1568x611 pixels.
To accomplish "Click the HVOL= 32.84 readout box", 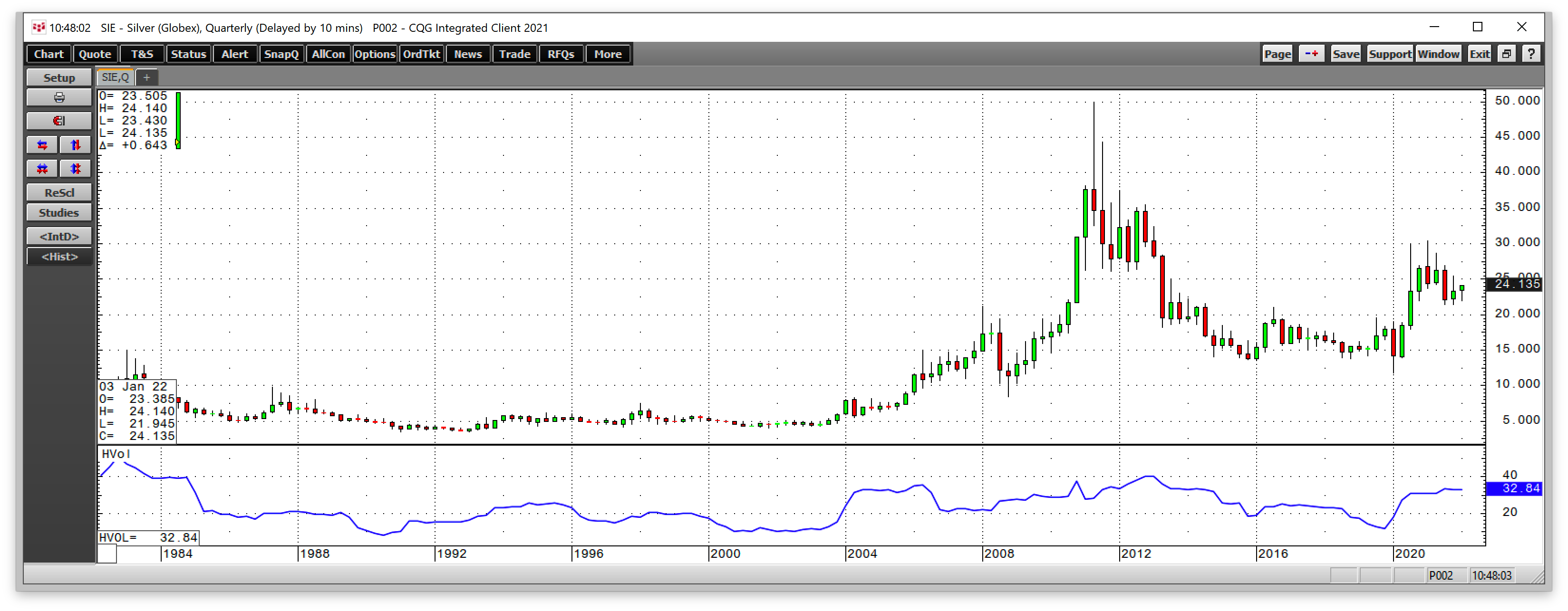I will (148, 537).
